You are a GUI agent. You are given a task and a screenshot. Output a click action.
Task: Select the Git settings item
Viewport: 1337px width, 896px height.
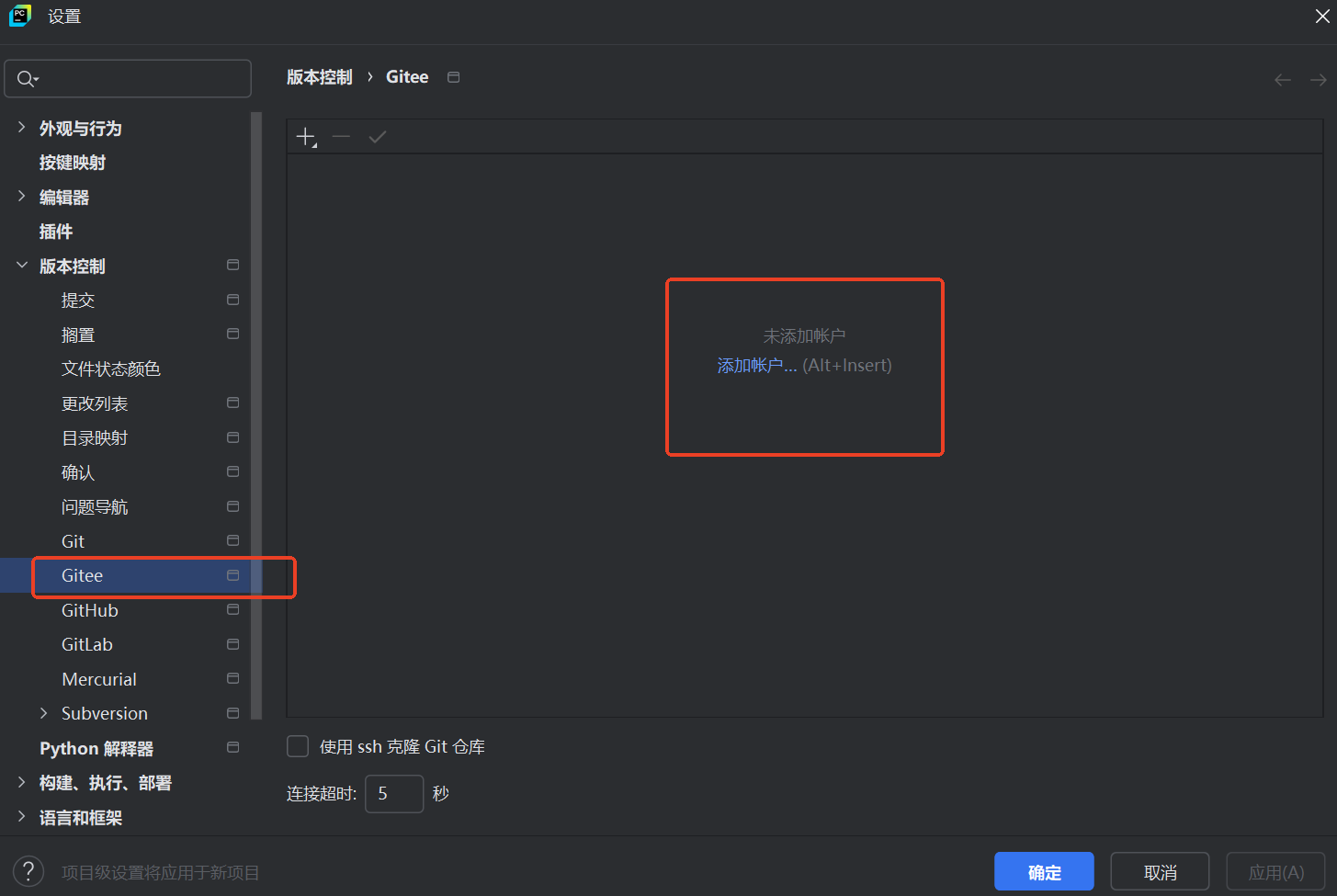coord(73,541)
